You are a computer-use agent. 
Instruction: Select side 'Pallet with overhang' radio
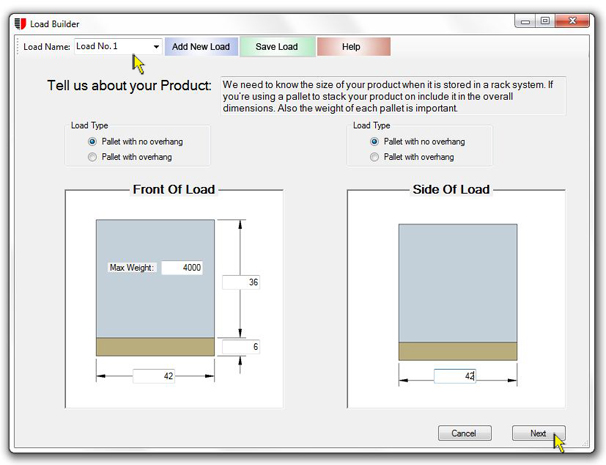click(x=374, y=157)
